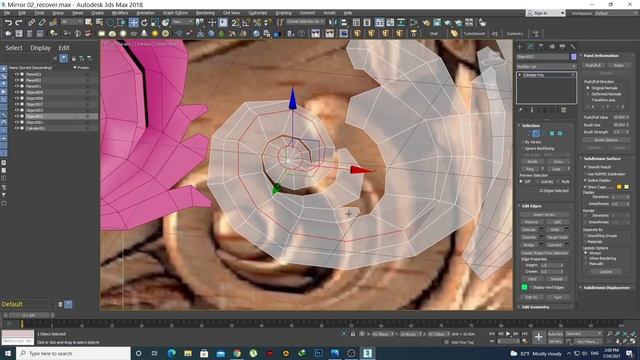Expand Editable Poly in modifier stack
The image size is (640, 360).
click(520, 75)
